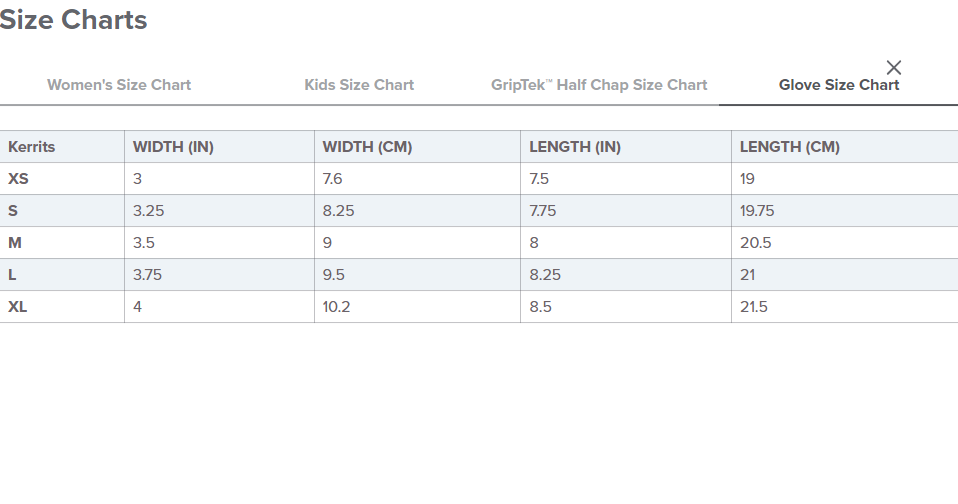Click the 20.5 length cell for M

tap(756, 243)
